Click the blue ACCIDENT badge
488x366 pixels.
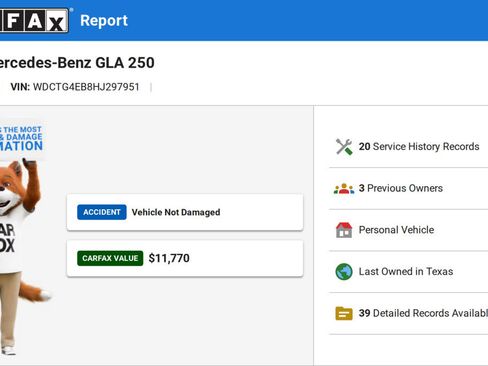(x=102, y=212)
